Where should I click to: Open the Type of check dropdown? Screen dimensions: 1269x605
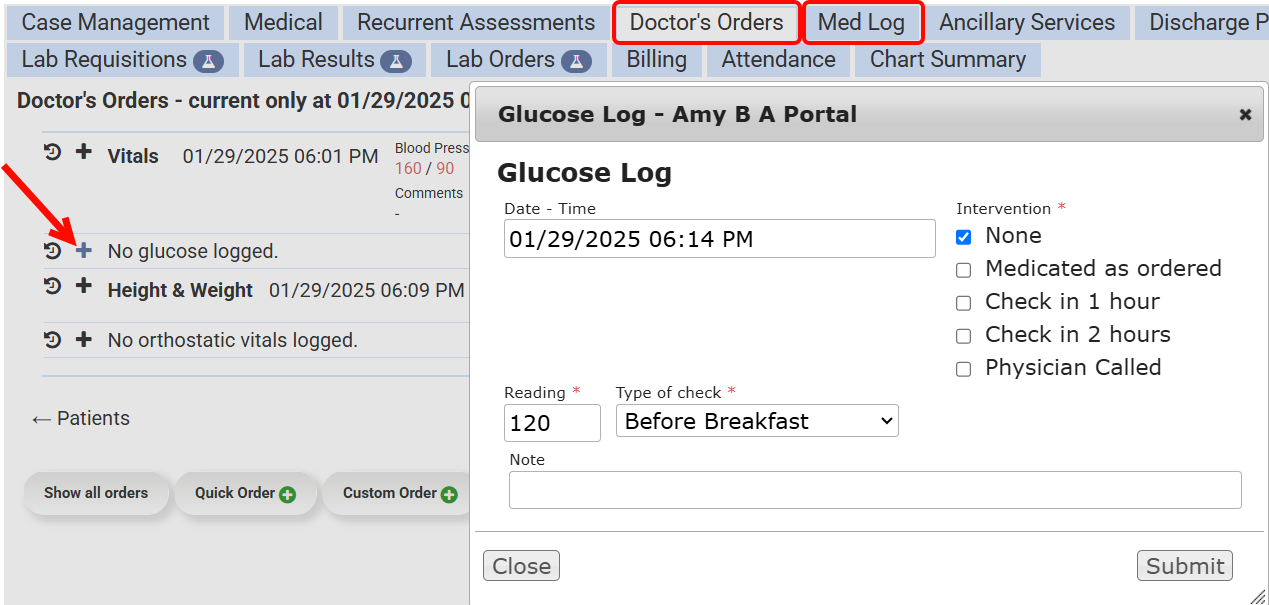[757, 421]
